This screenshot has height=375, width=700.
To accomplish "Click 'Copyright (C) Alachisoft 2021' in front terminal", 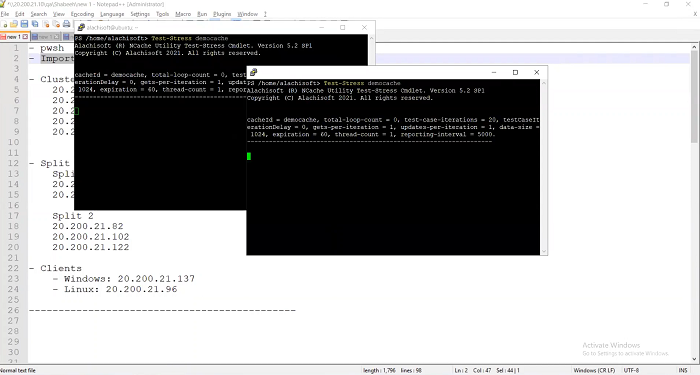I will click(303, 98).
